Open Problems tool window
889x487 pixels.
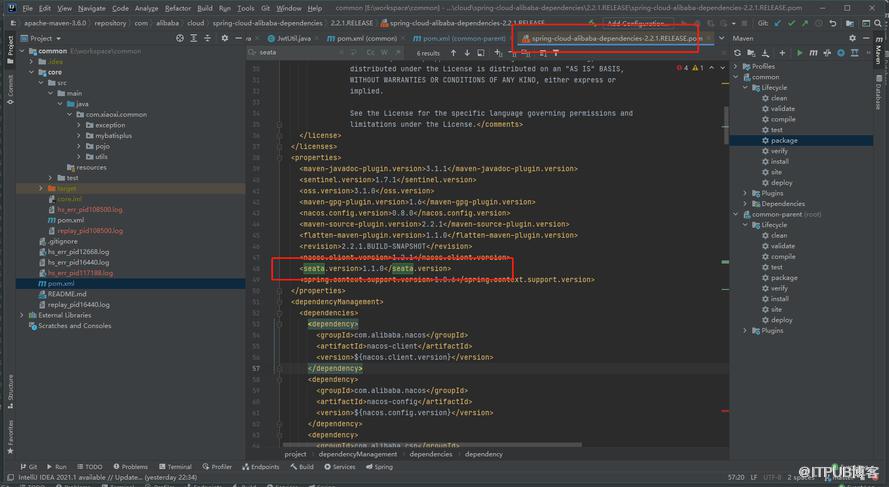pos(130,467)
